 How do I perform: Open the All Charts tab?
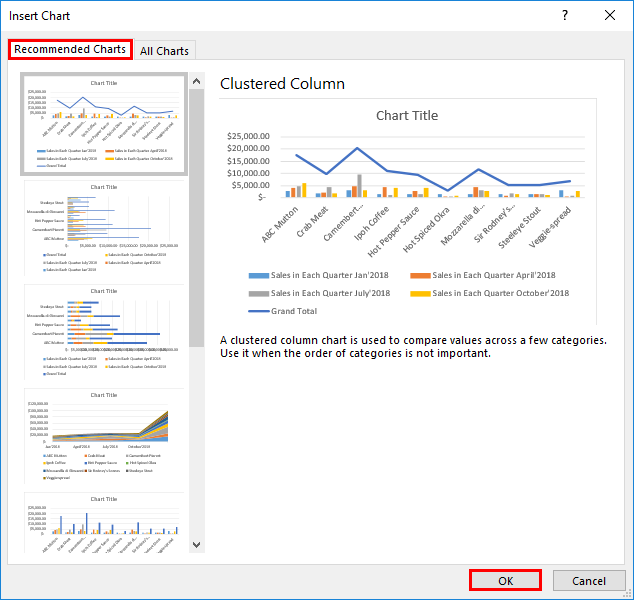(x=165, y=51)
